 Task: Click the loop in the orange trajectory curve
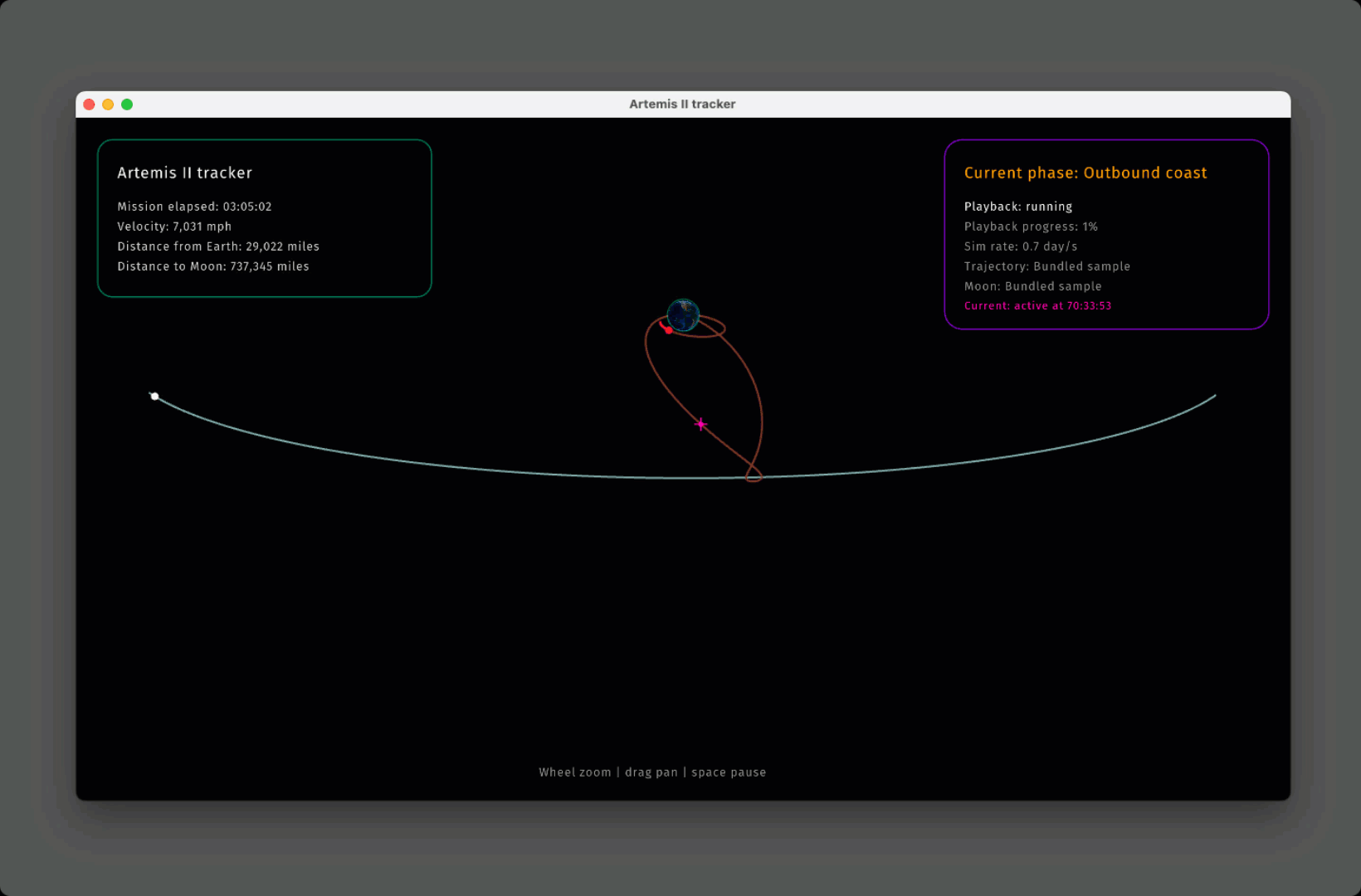(x=754, y=475)
